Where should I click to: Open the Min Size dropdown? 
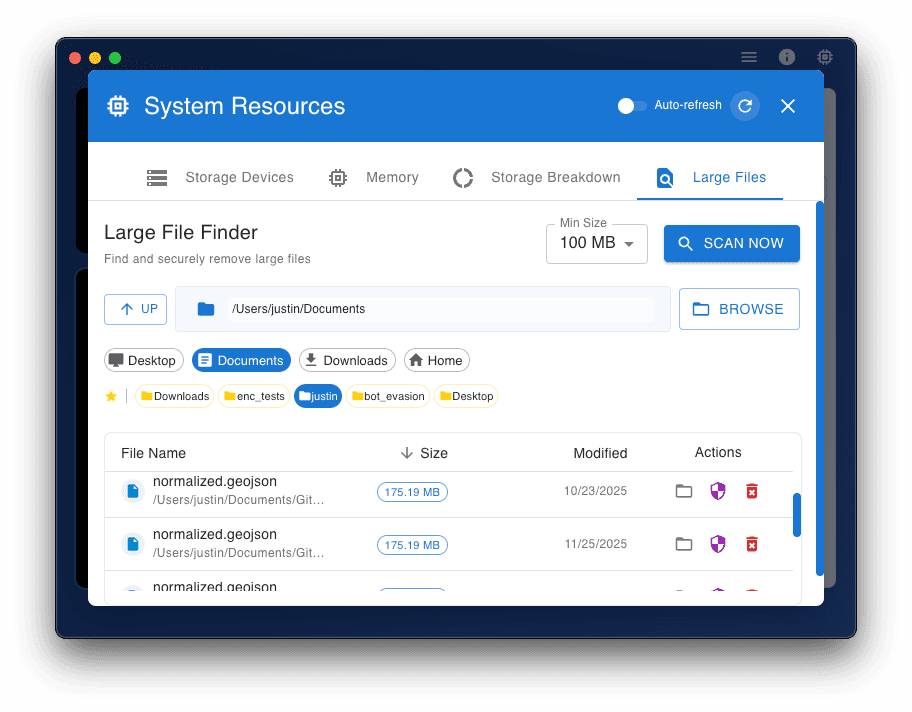coord(597,243)
